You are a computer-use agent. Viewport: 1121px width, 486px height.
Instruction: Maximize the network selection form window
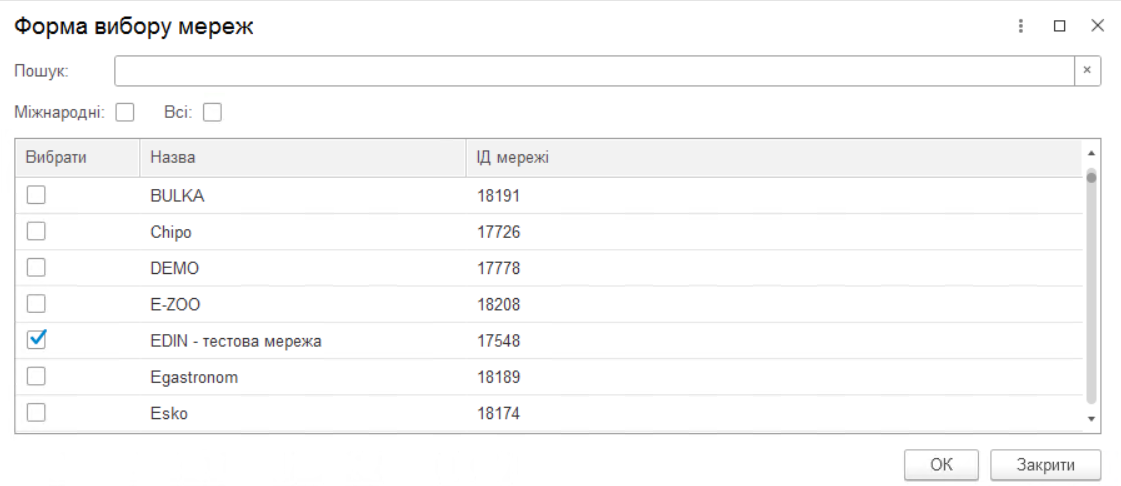[1059, 27]
